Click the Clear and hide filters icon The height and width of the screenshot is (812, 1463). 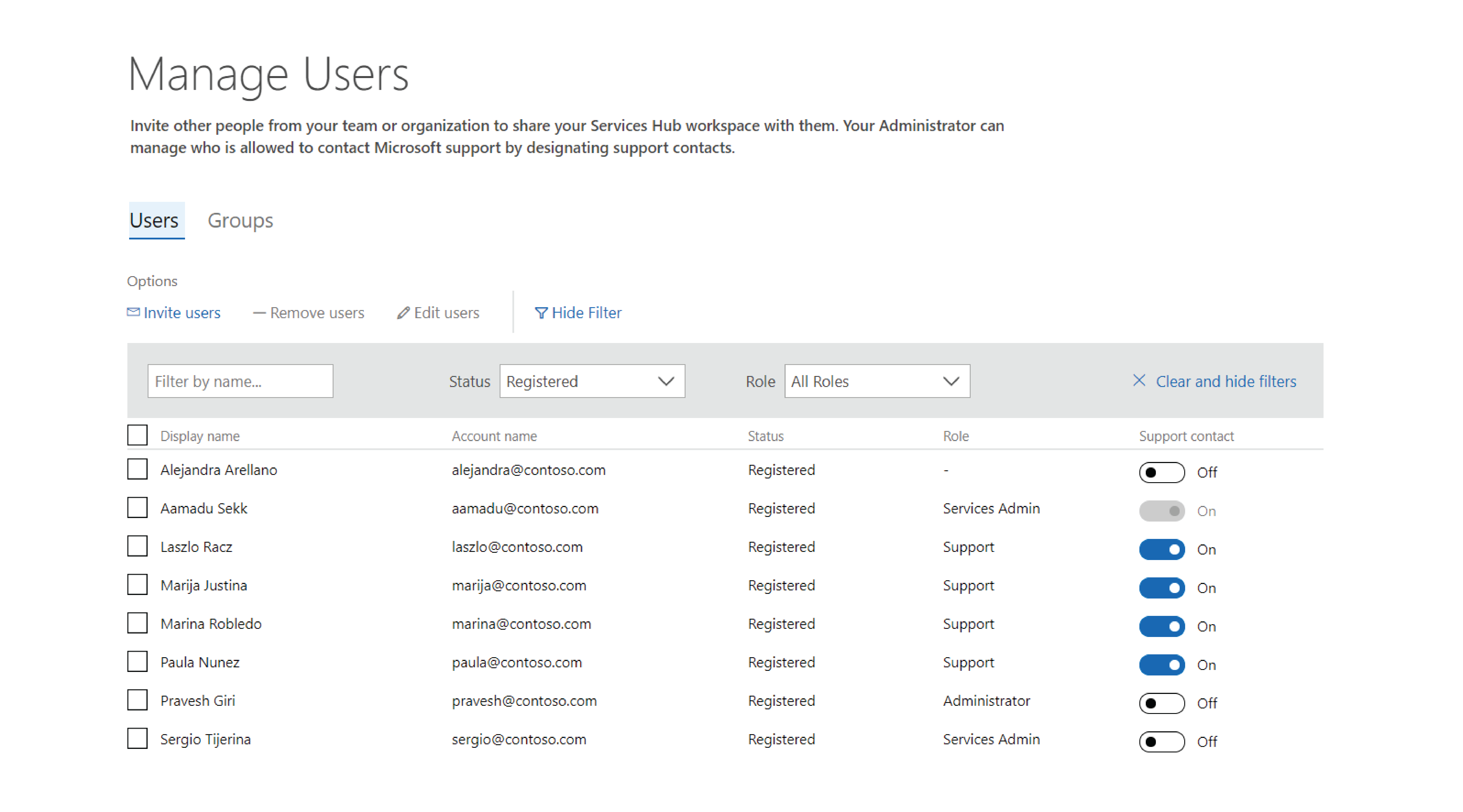(1136, 381)
